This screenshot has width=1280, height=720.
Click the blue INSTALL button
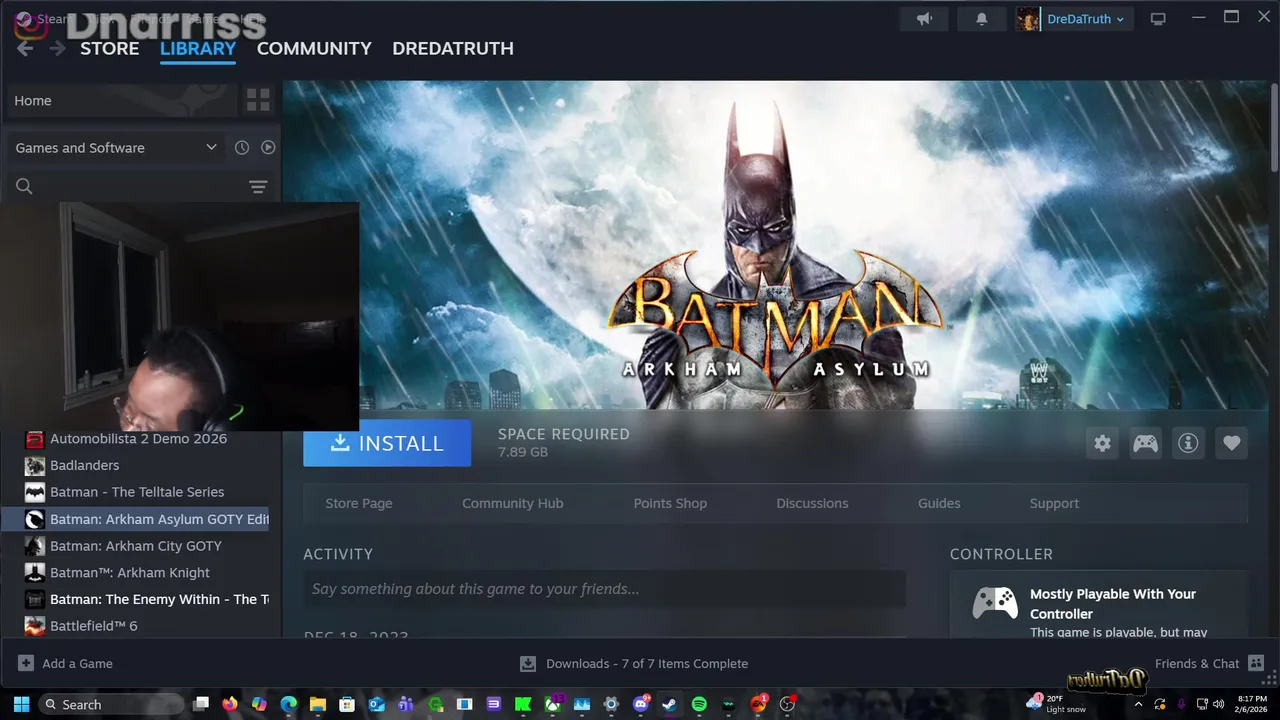tap(387, 443)
